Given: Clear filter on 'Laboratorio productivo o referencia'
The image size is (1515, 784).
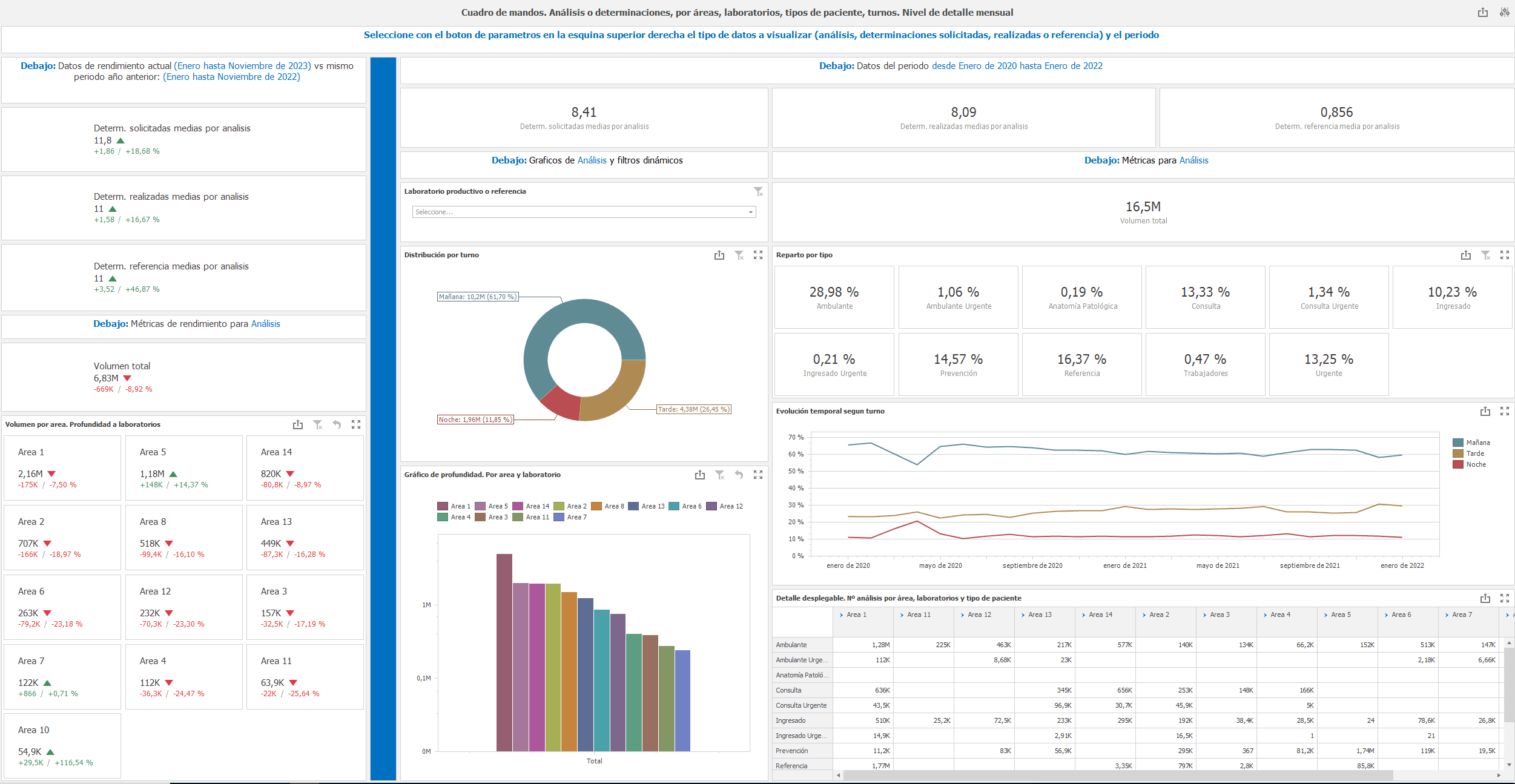Looking at the screenshot, I should [x=759, y=191].
